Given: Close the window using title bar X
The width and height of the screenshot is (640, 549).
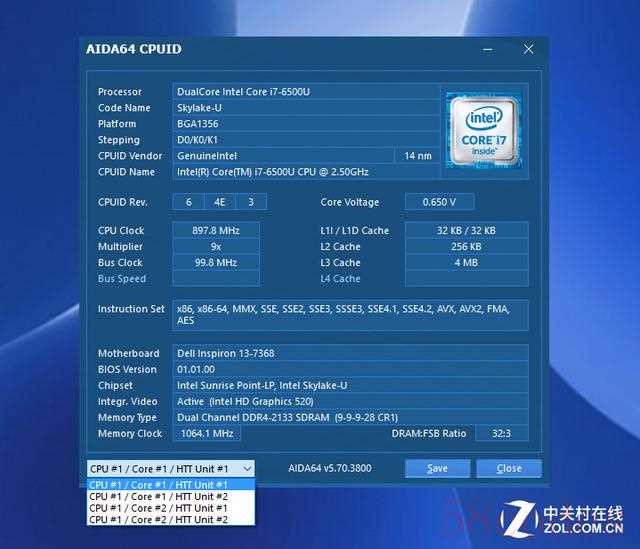Looking at the screenshot, I should coord(529,49).
